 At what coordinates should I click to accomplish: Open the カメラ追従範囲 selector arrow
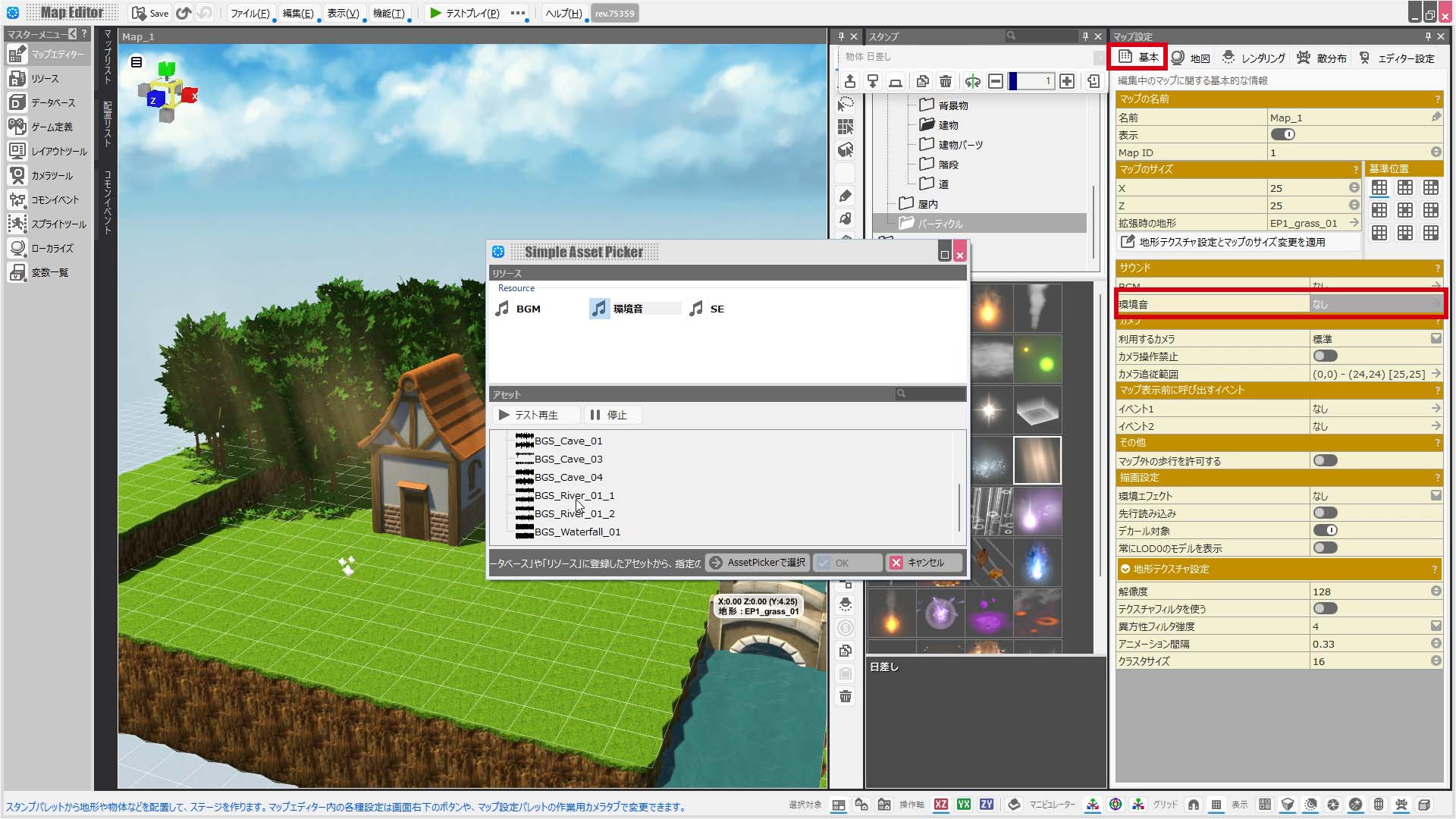[1436, 374]
